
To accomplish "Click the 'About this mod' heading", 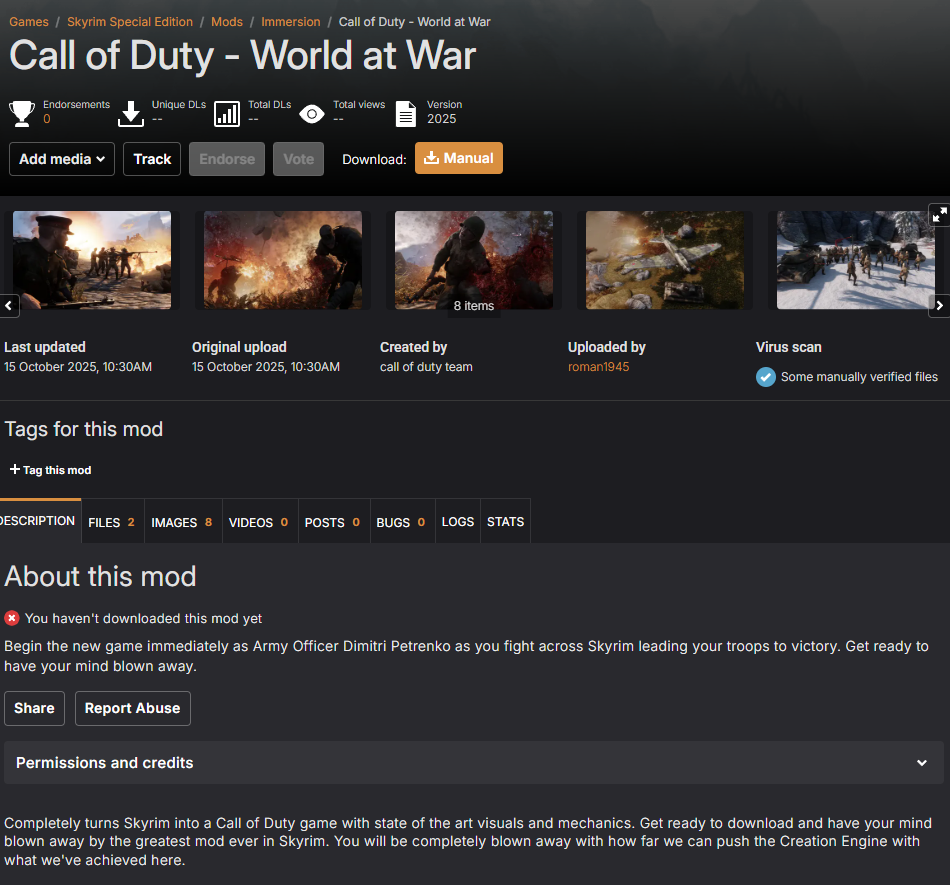I will coord(101,576).
